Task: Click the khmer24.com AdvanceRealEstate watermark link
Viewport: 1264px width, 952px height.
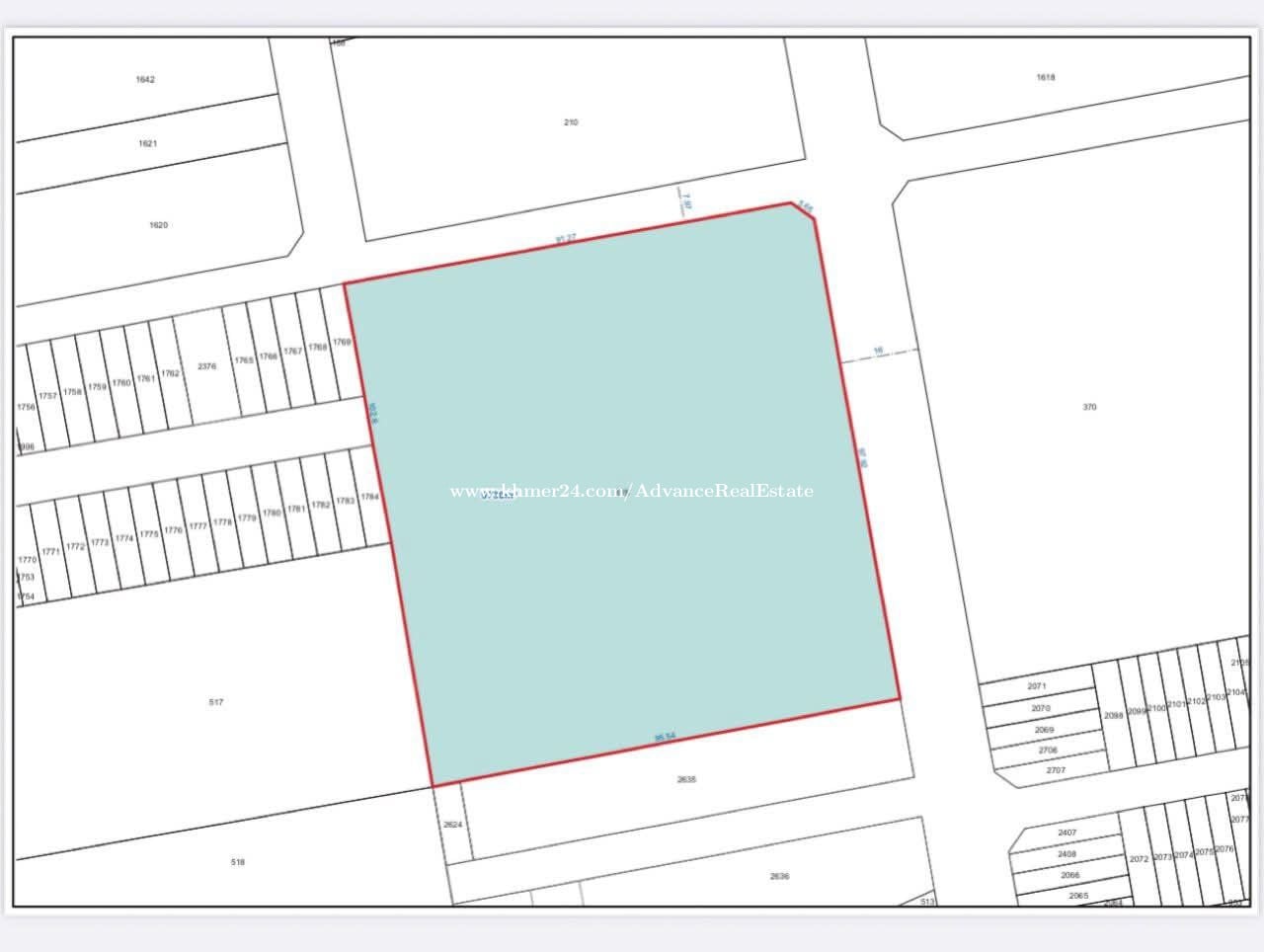Action: coord(632,491)
